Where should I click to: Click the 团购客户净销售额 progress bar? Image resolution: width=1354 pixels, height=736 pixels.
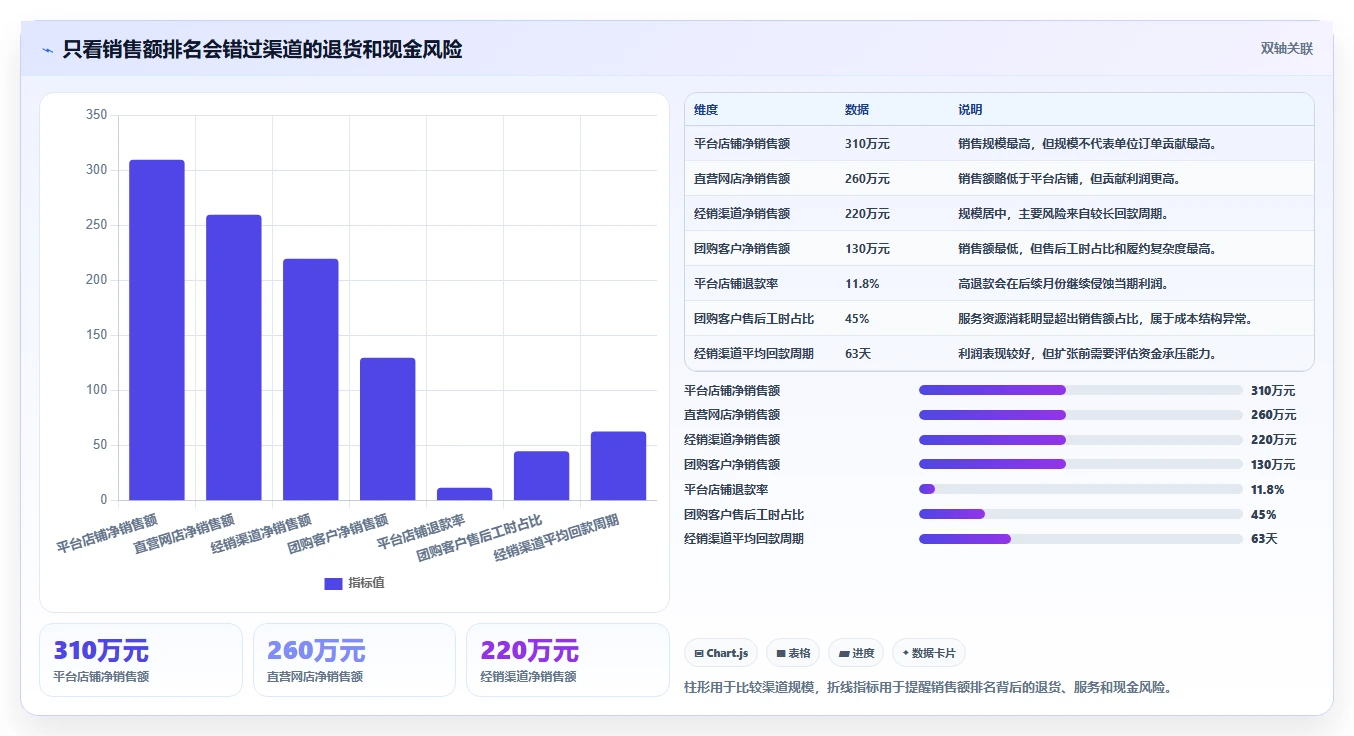(x=1081, y=464)
